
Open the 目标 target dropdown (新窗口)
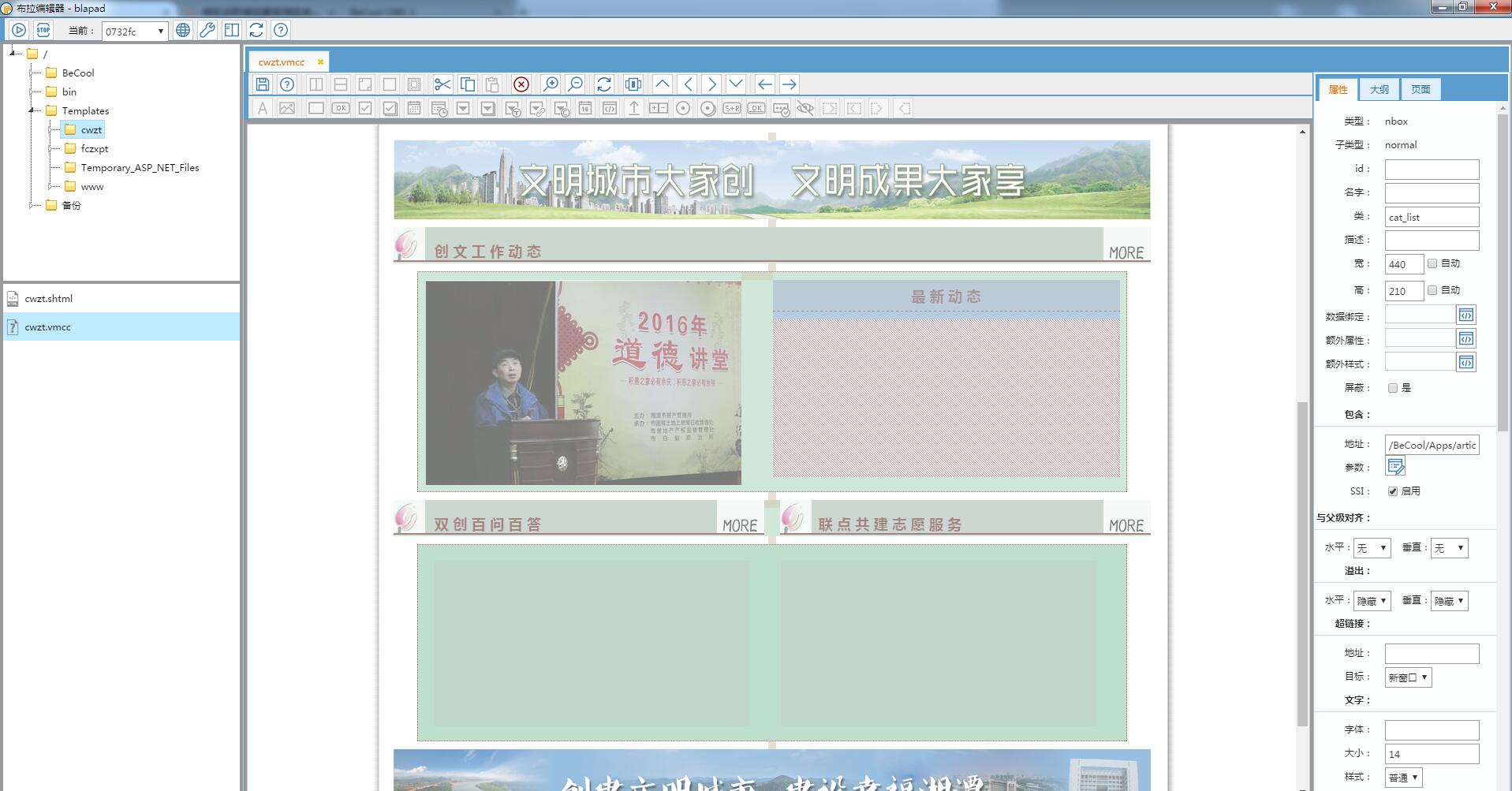tap(1408, 677)
